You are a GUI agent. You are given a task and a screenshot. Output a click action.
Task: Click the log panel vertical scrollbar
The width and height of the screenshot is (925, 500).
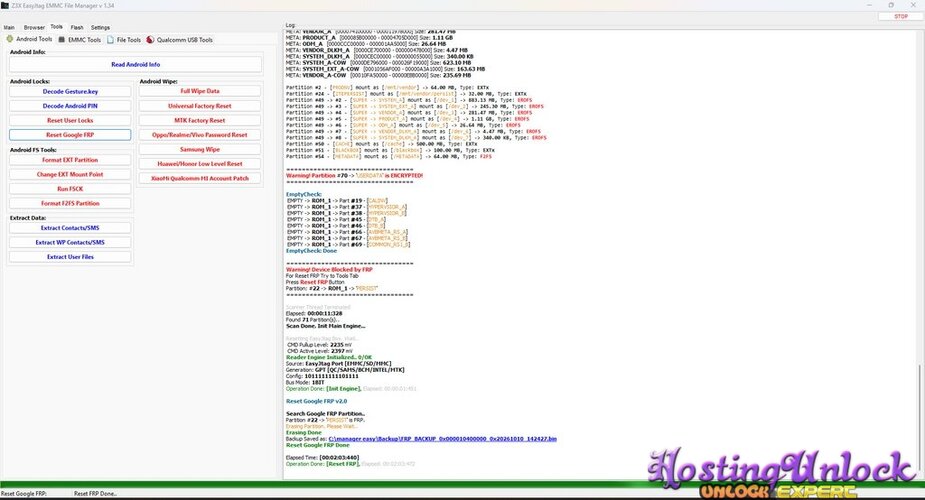click(x=919, y=254)
